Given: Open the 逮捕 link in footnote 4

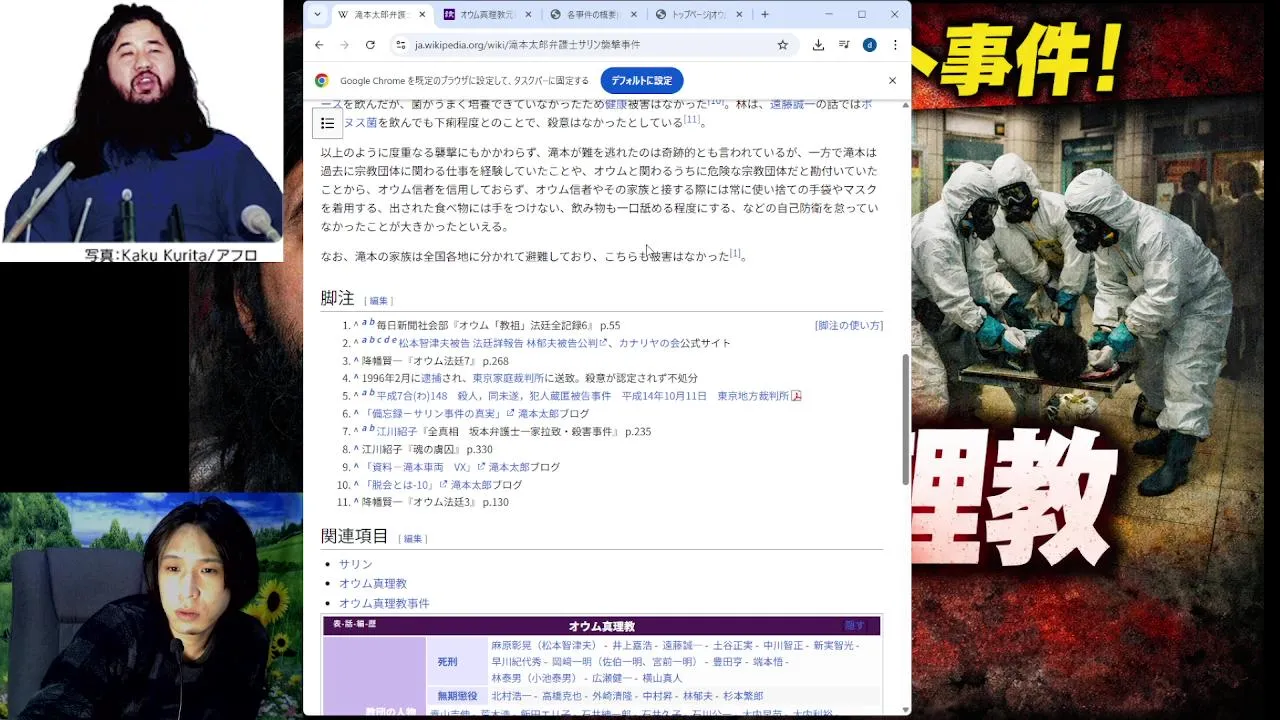Looking at the screenshot, I should tap(430, 379).
